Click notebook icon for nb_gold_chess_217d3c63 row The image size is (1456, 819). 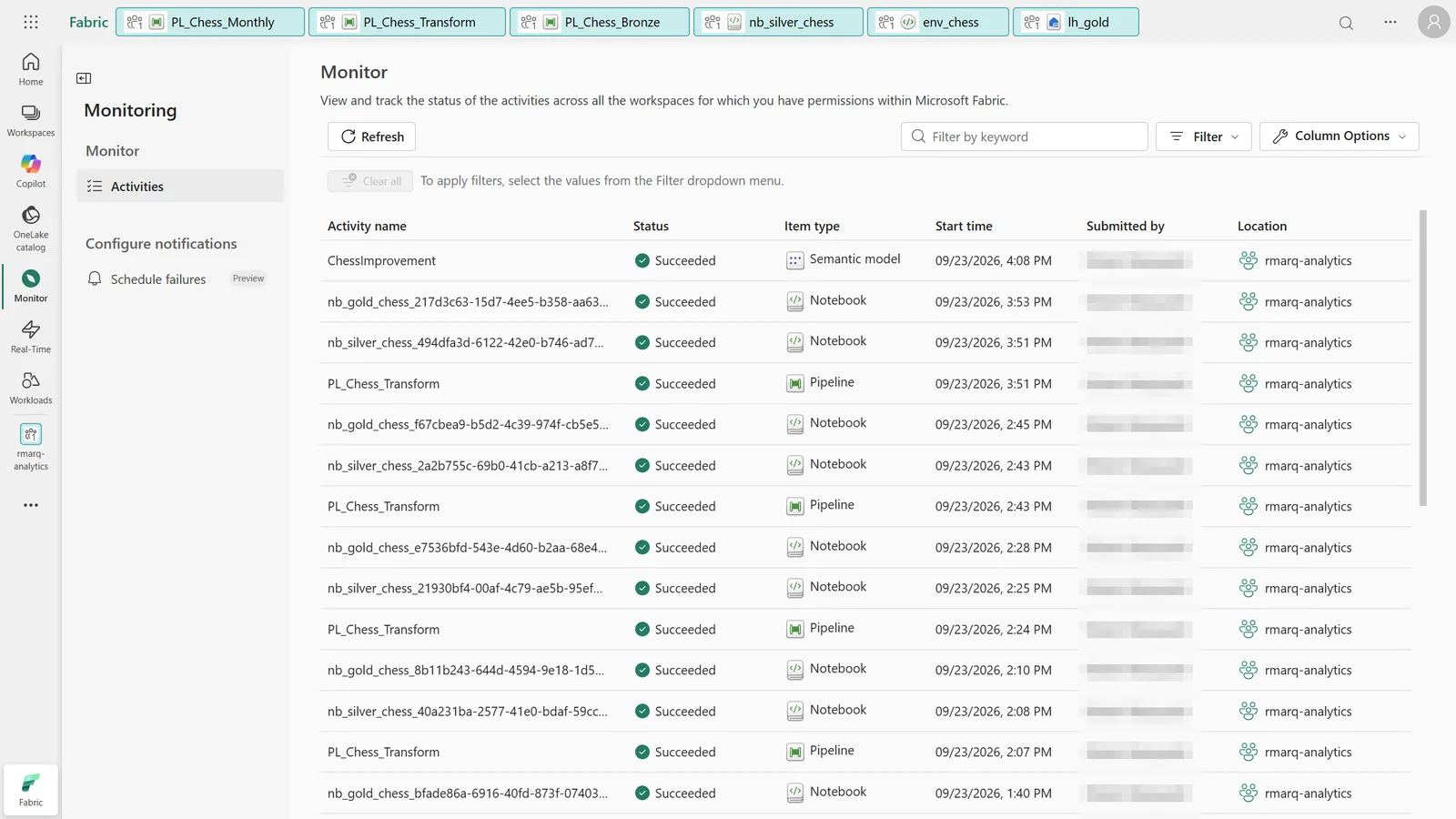pyautogui.click(x=794, y=302)
